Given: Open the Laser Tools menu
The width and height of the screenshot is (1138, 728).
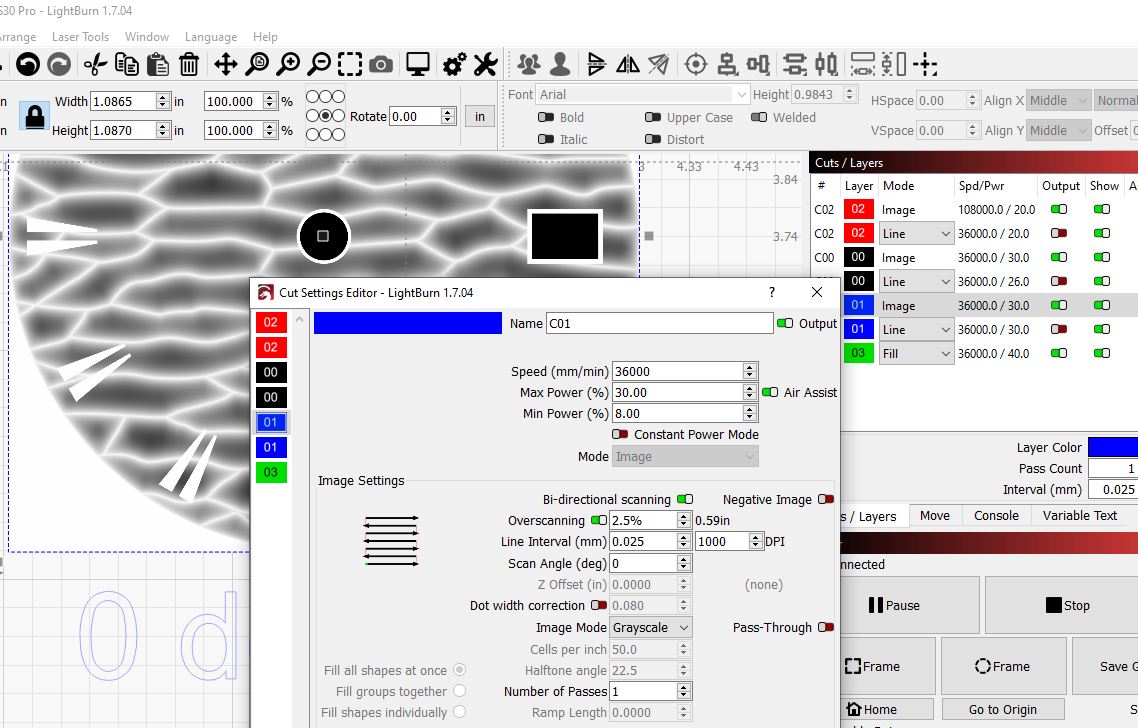Looking at the screenshot, I should point(80,36).
